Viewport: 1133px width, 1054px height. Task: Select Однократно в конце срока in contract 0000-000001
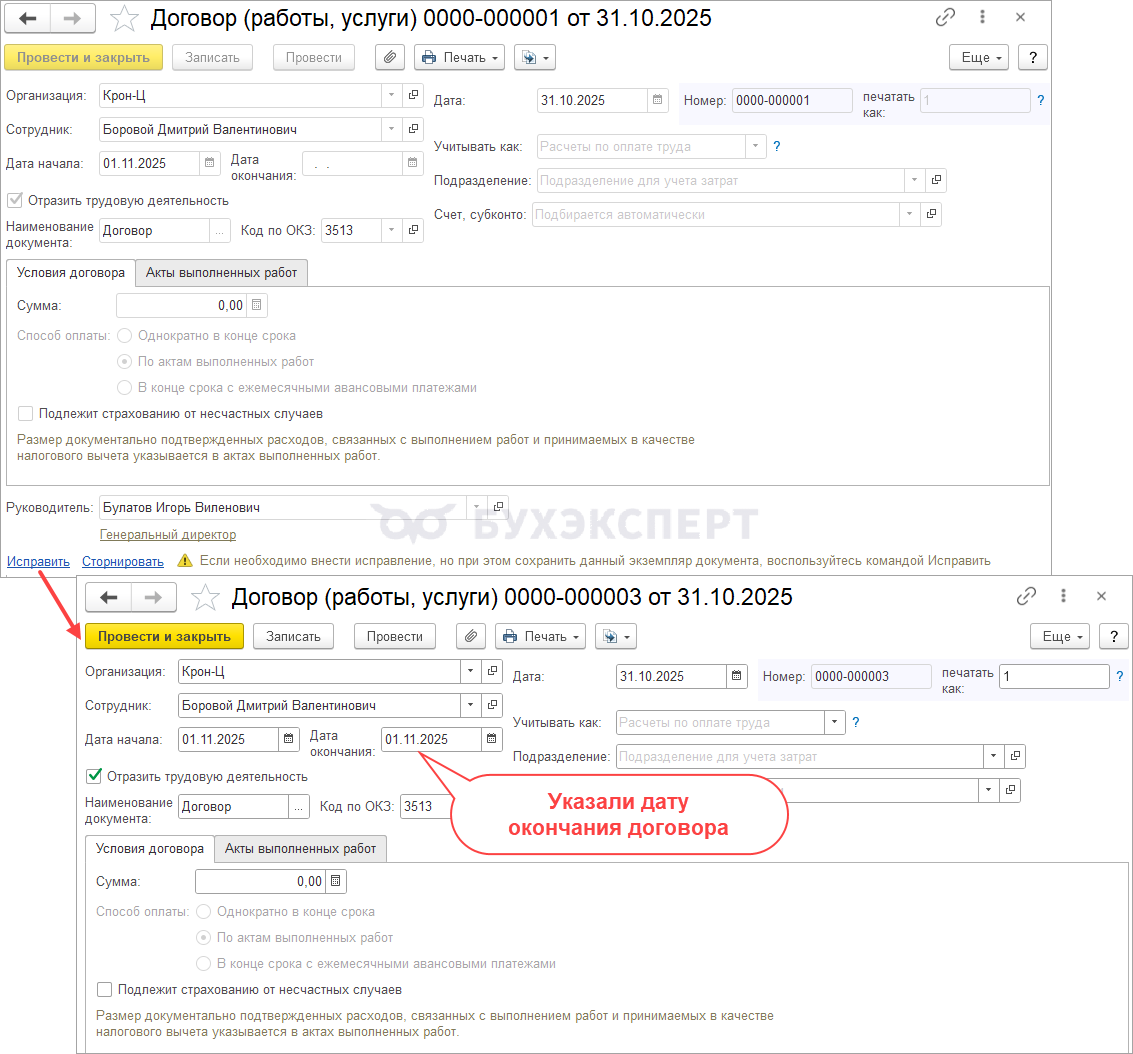click(x=124, y=335)
